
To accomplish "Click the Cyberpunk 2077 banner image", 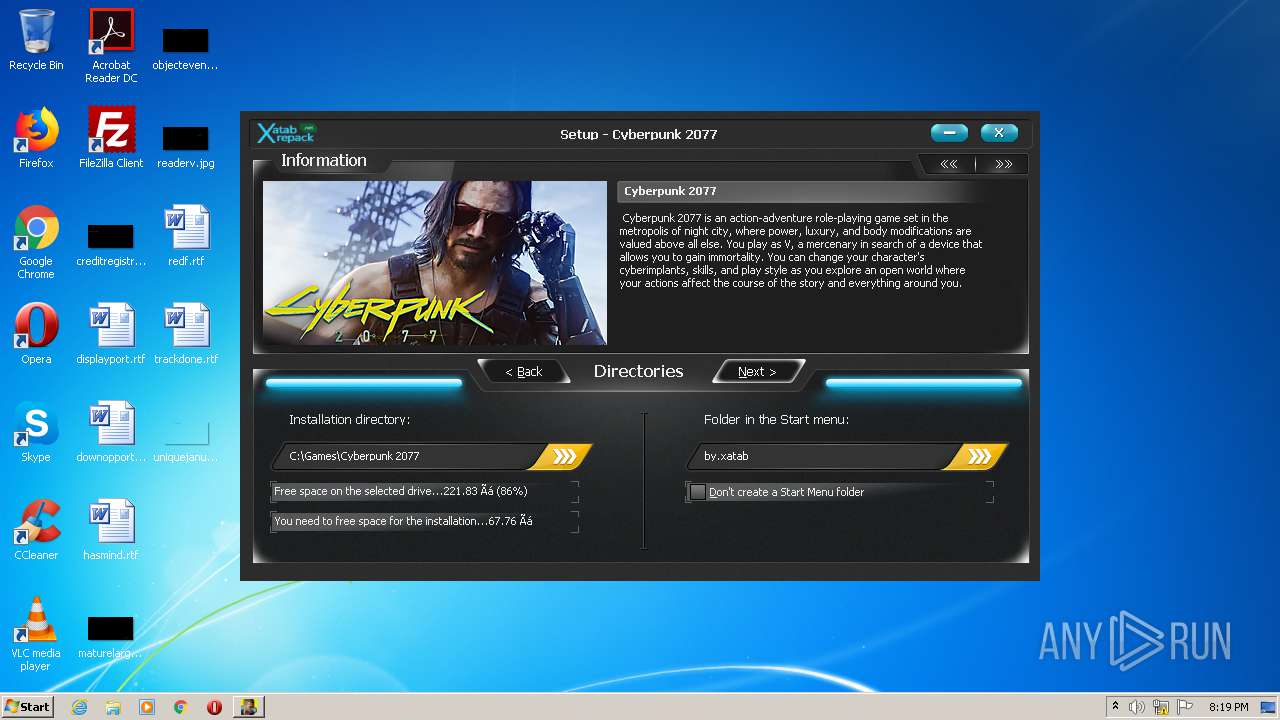I will 435,263.
